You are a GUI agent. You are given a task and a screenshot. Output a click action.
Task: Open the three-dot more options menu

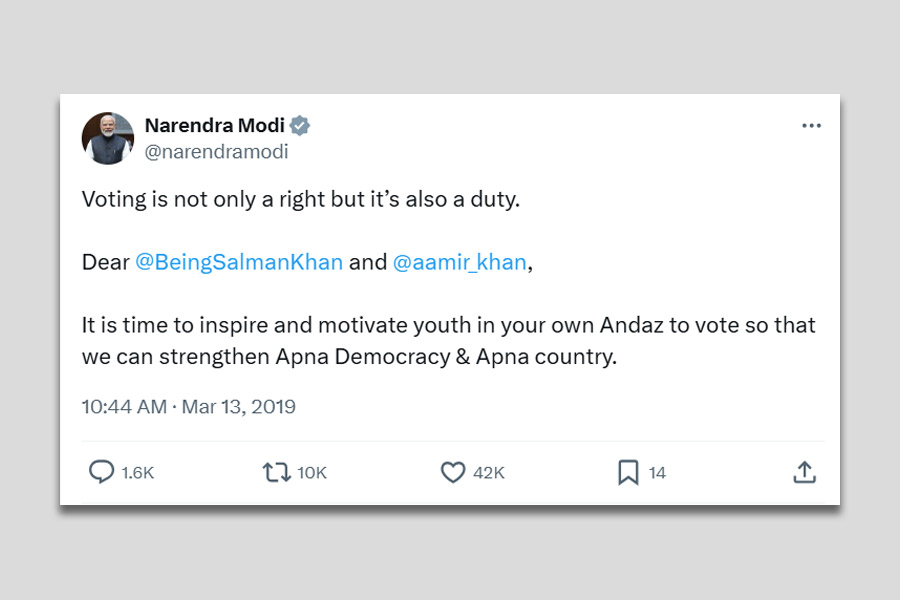click(x=811, y=126)
